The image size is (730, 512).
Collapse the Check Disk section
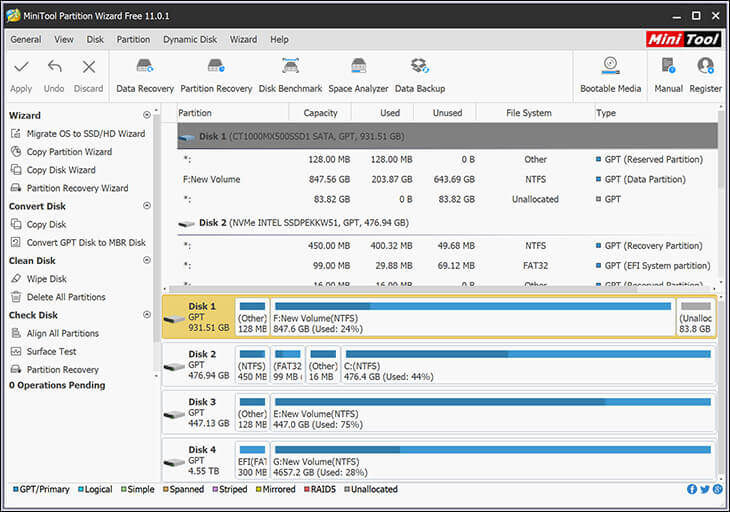point(147,315)
